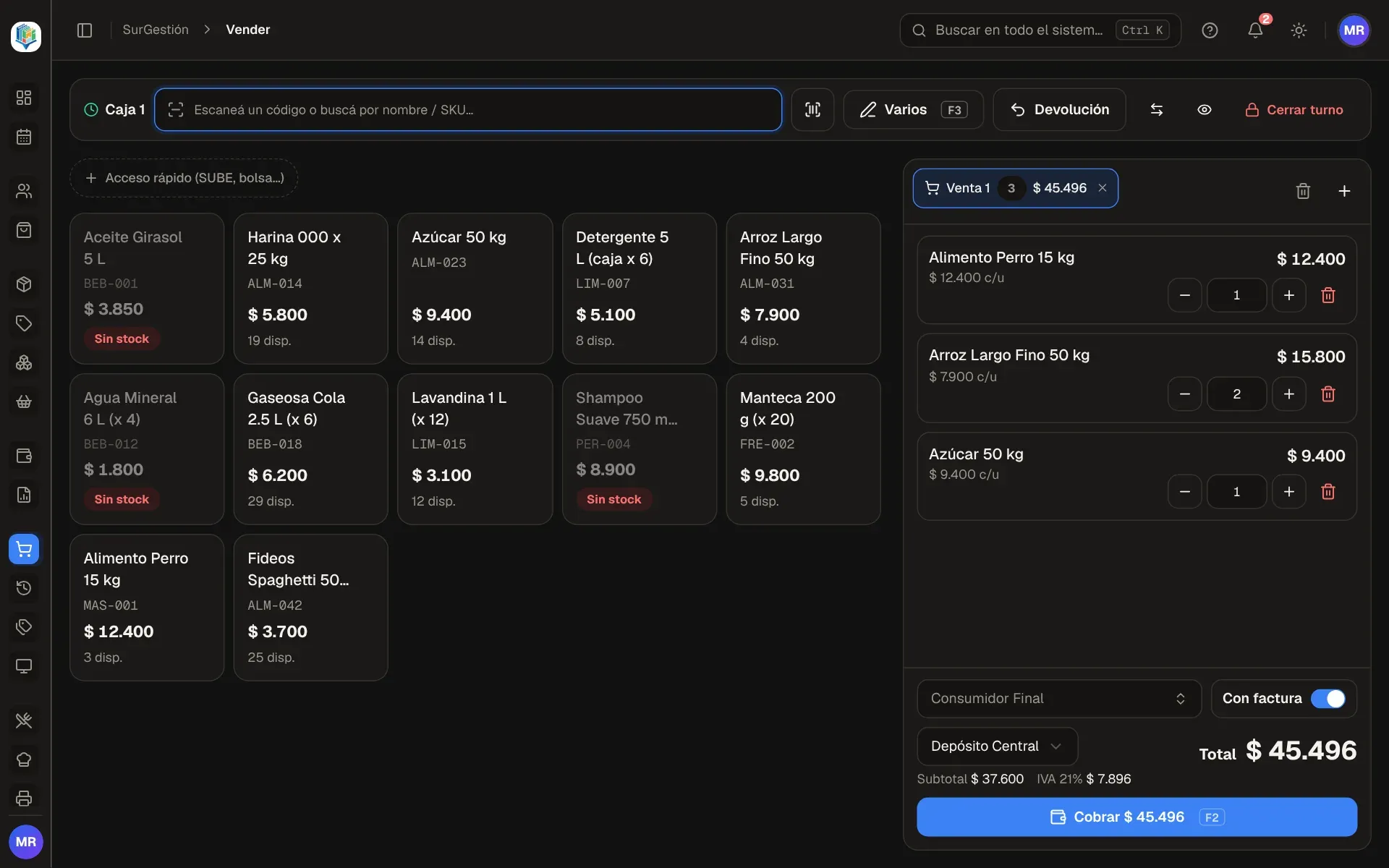
Task: Add Gaseosa Cola 2.5 L product card
Action: (310, 449)
